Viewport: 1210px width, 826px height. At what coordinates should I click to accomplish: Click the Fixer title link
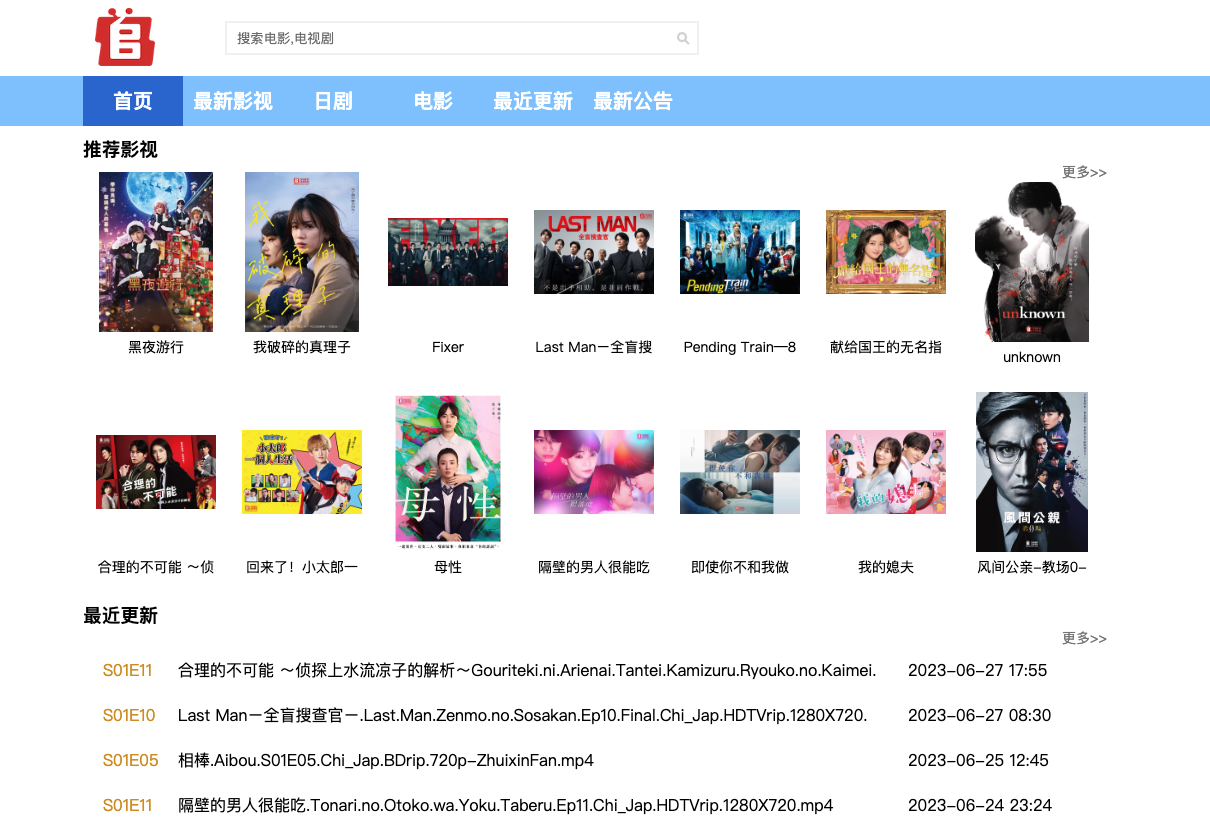[x=448, y=347]
